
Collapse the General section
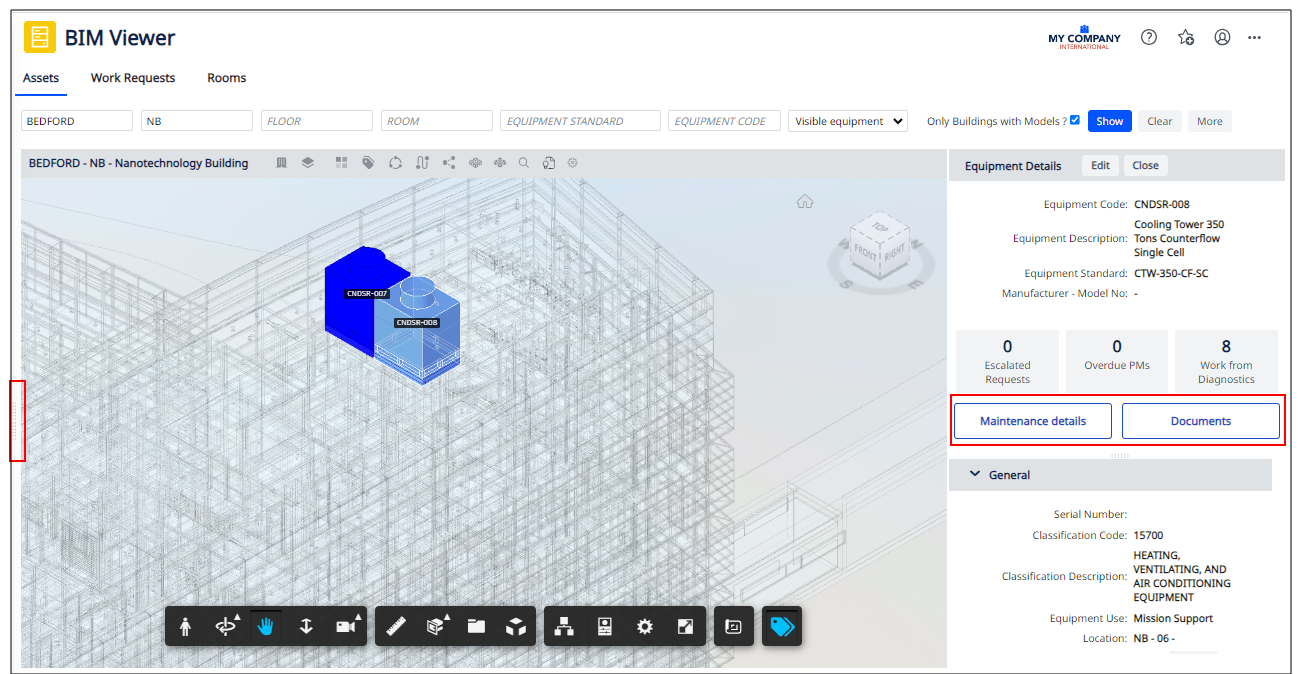pyautogui.click(x=975, y=475)
